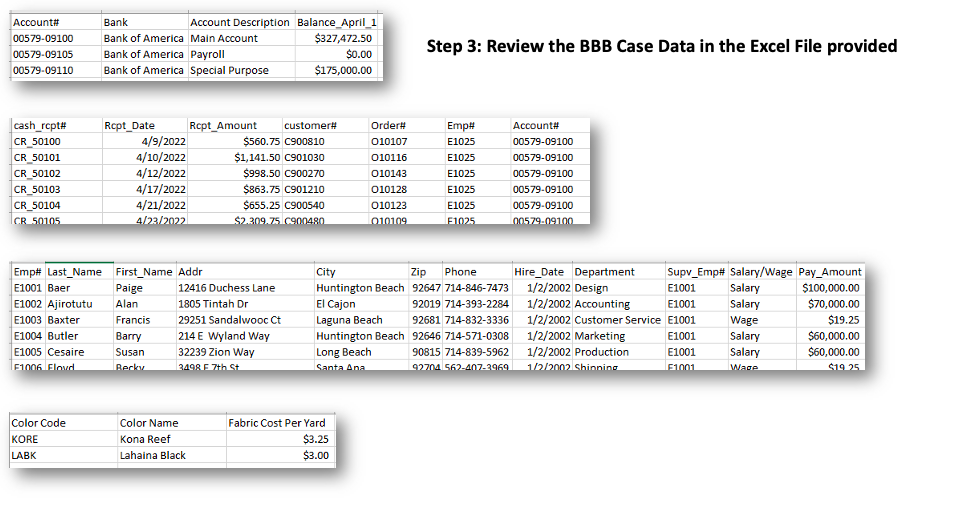Click the $3.00 fabric cost

coord(315,455)
